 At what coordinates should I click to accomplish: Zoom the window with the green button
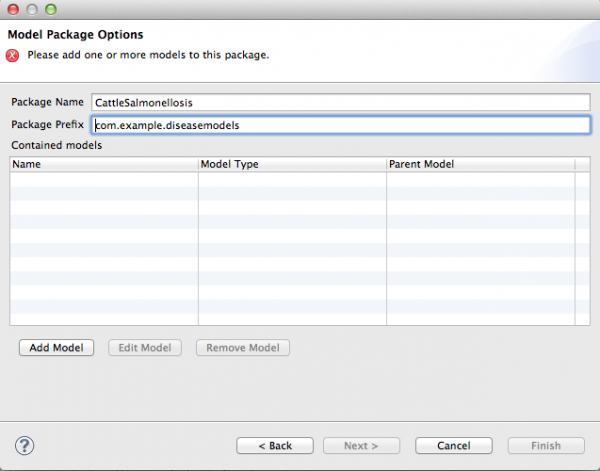tap(51, 9)
